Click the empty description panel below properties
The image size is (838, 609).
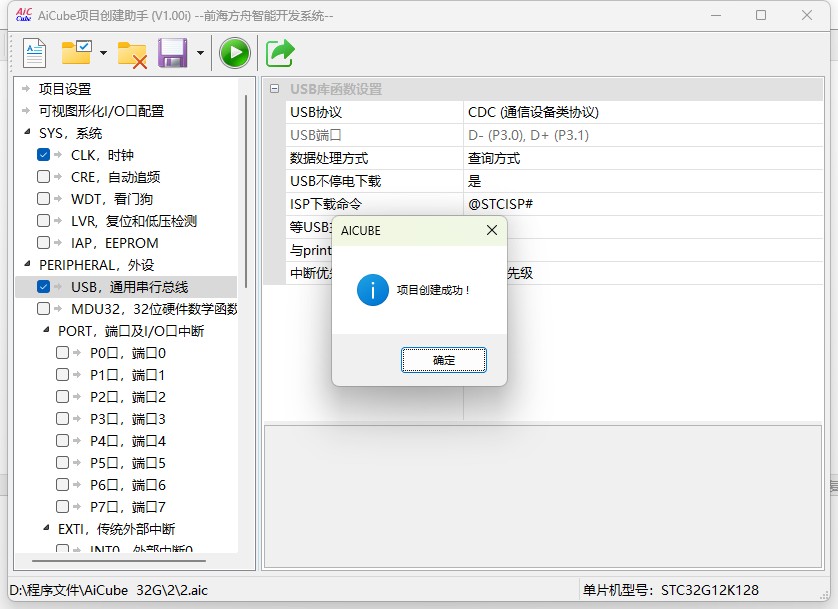click(x=542, y=497)
